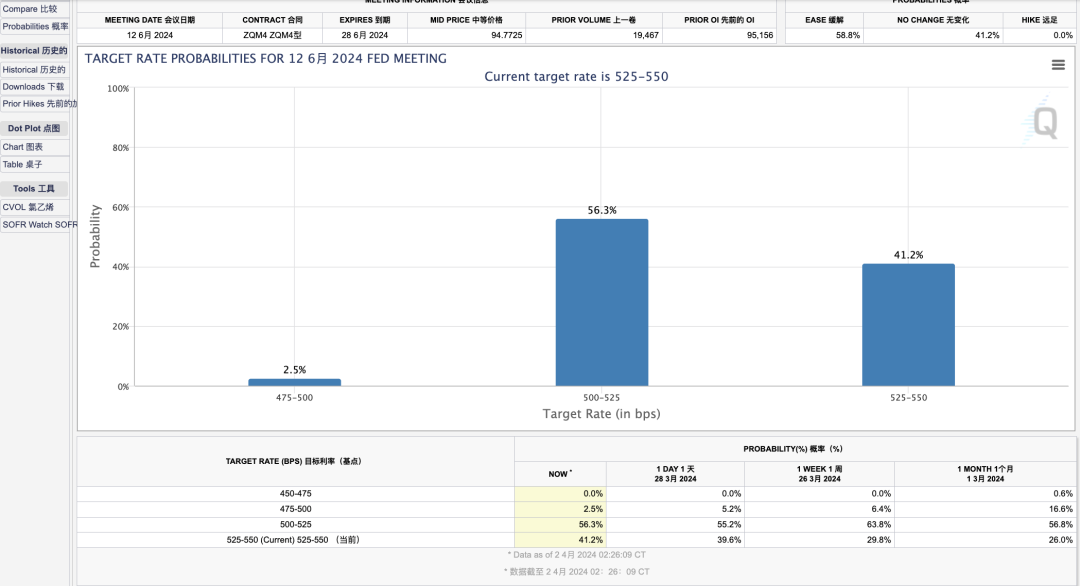Open the Prior Hikes sidebar item
The image size is (1080, 586).
click(x=38, y=104)
